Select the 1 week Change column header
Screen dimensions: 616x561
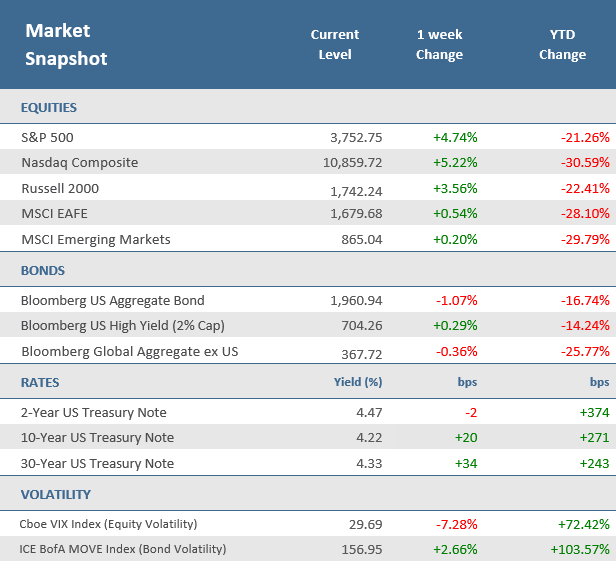[439, 44]
